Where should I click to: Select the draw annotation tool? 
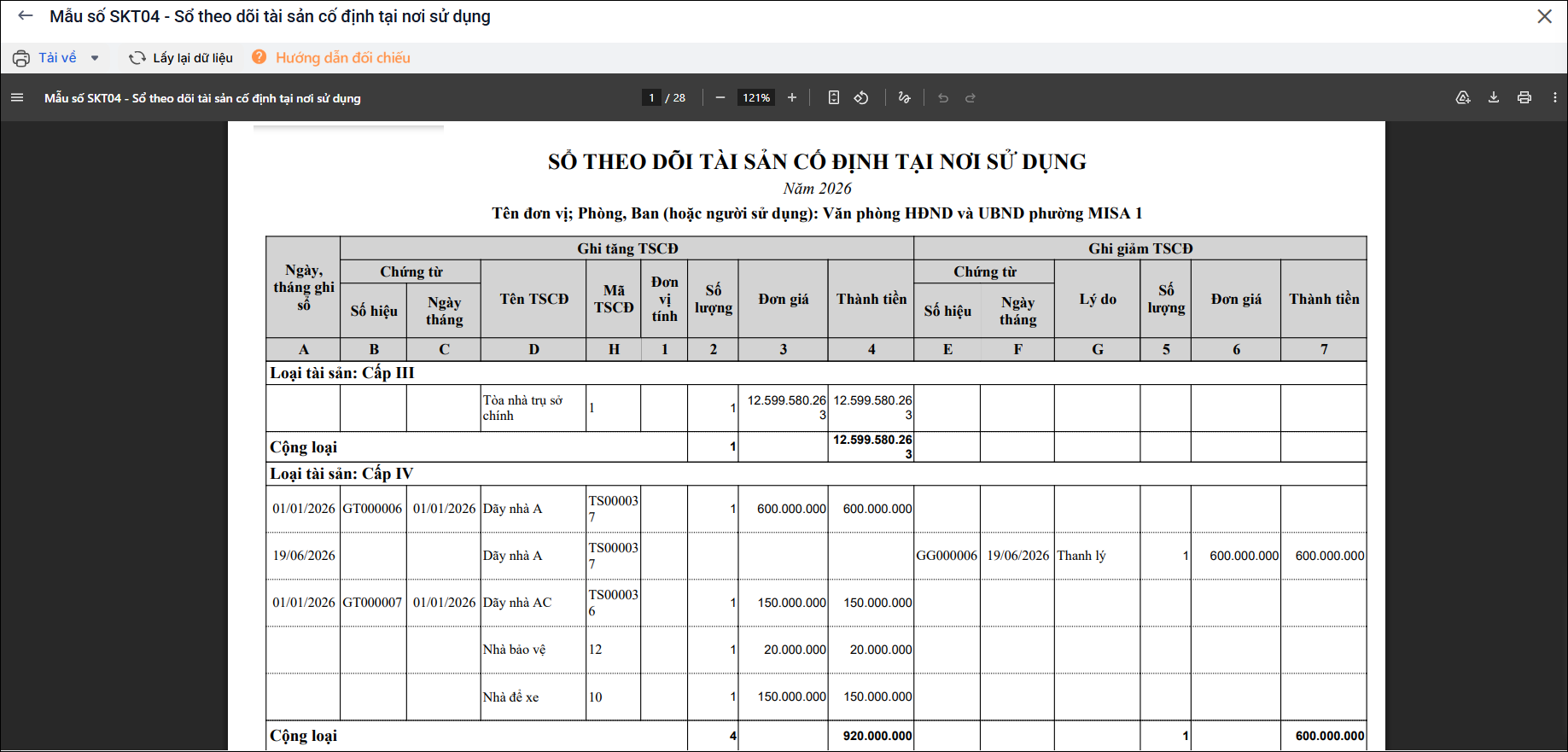pyautogui.click(x=905, y=98)
